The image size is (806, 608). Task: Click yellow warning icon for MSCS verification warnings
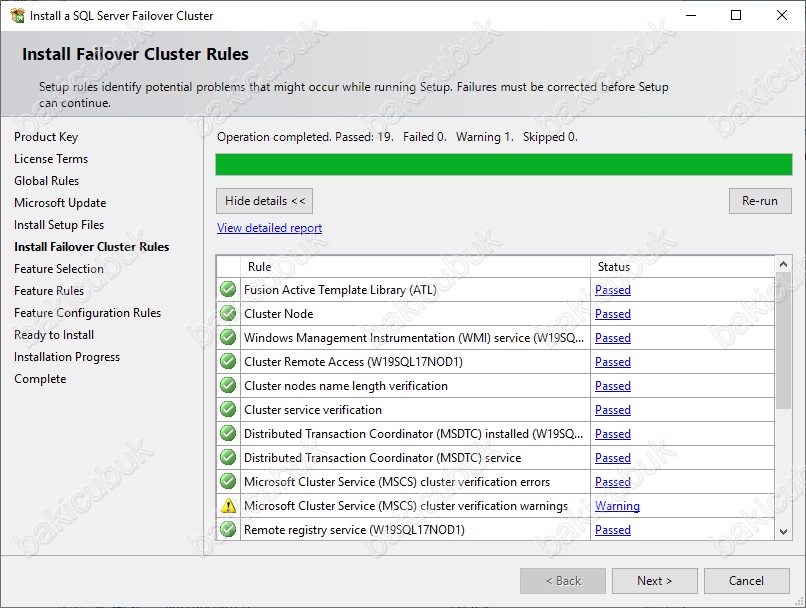coord(228,506)
